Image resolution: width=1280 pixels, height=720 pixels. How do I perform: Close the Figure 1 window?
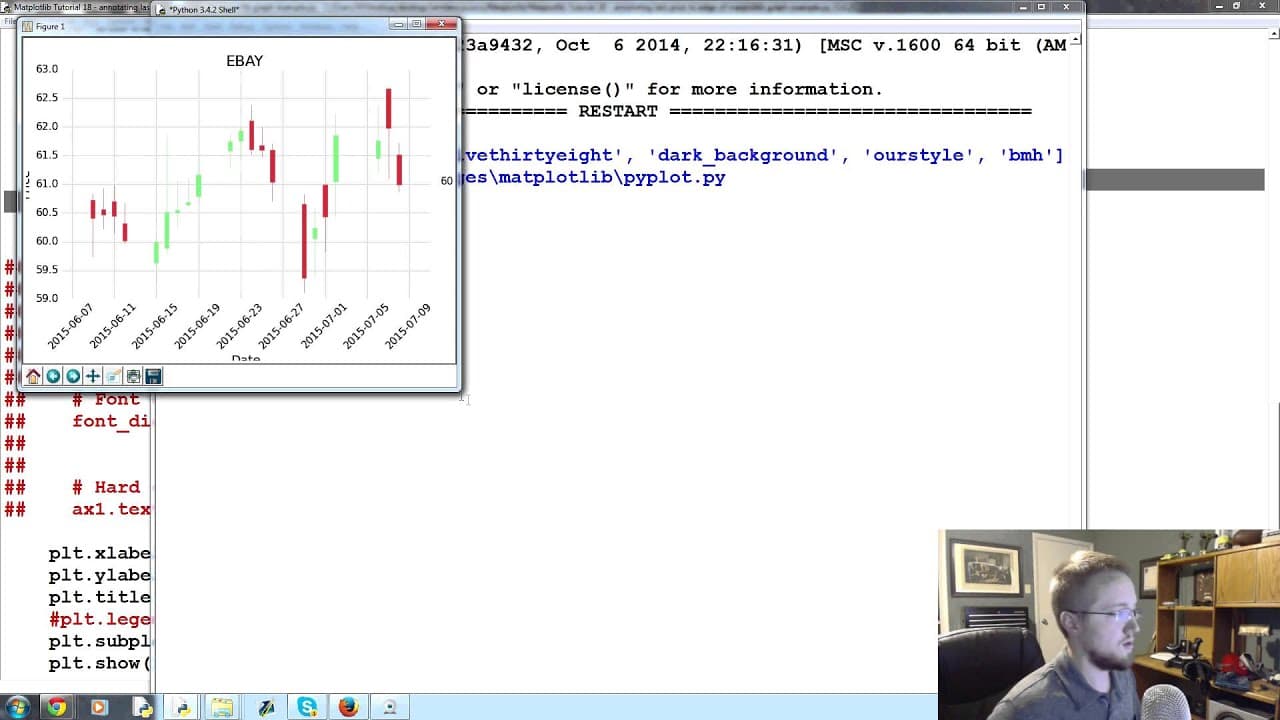point(442,24)
